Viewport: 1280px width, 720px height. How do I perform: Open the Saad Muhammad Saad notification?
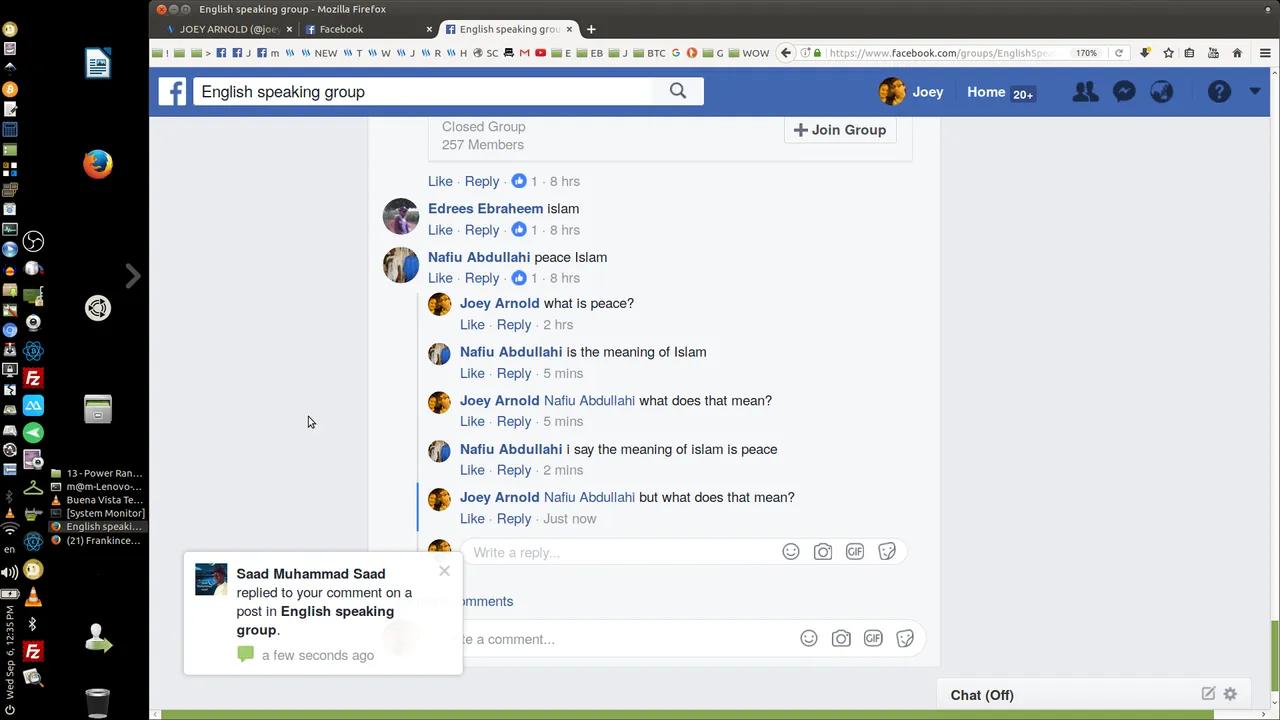(x=323, y=613)
